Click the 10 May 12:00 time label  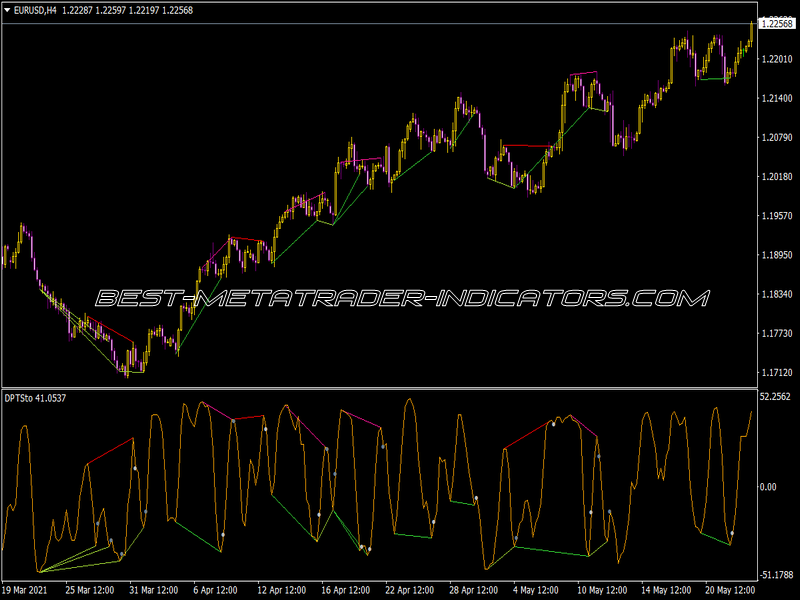(x=602, y=590)
